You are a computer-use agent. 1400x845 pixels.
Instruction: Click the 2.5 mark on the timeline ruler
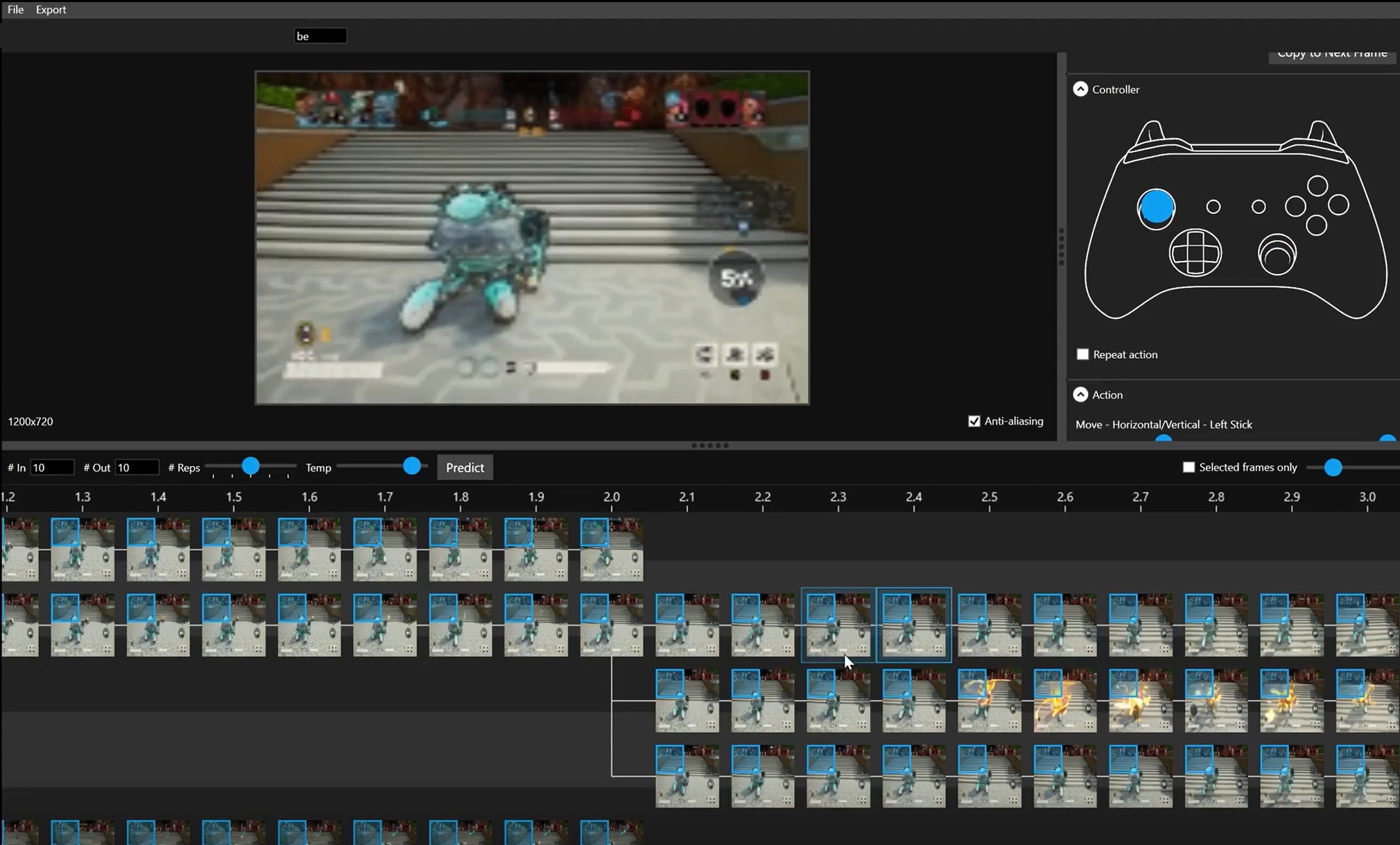989,497
